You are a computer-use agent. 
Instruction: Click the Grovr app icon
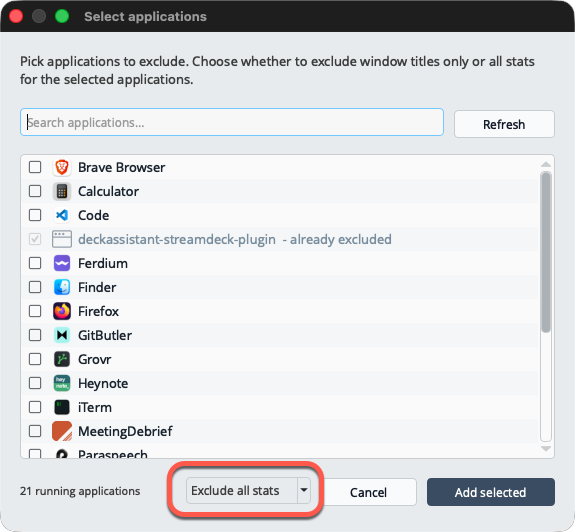pyautogui.click(x=62, y=359)
